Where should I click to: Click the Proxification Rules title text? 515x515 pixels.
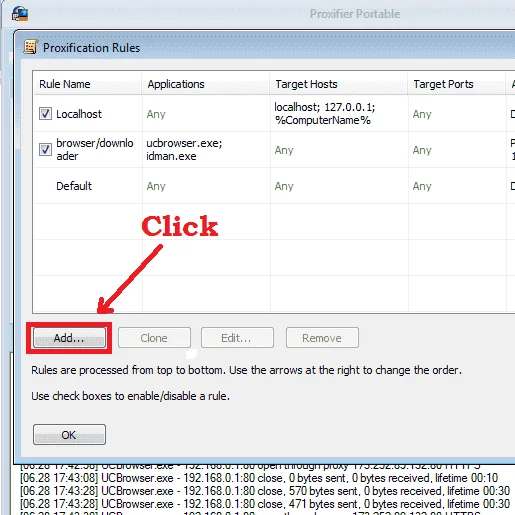(x=91, y=48)
